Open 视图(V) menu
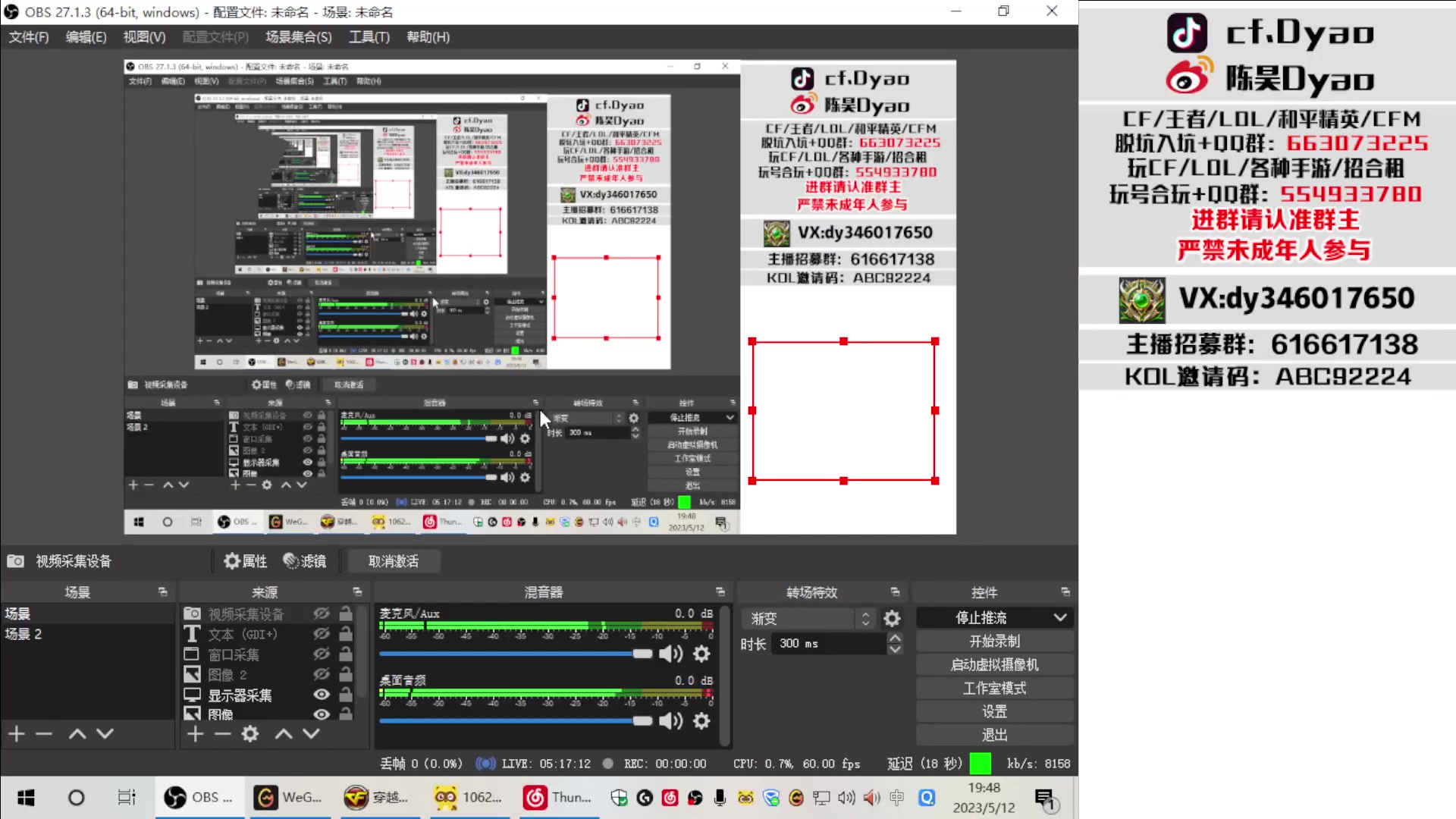The width and height of the screenshot is (1456, 819). (144, 37)
